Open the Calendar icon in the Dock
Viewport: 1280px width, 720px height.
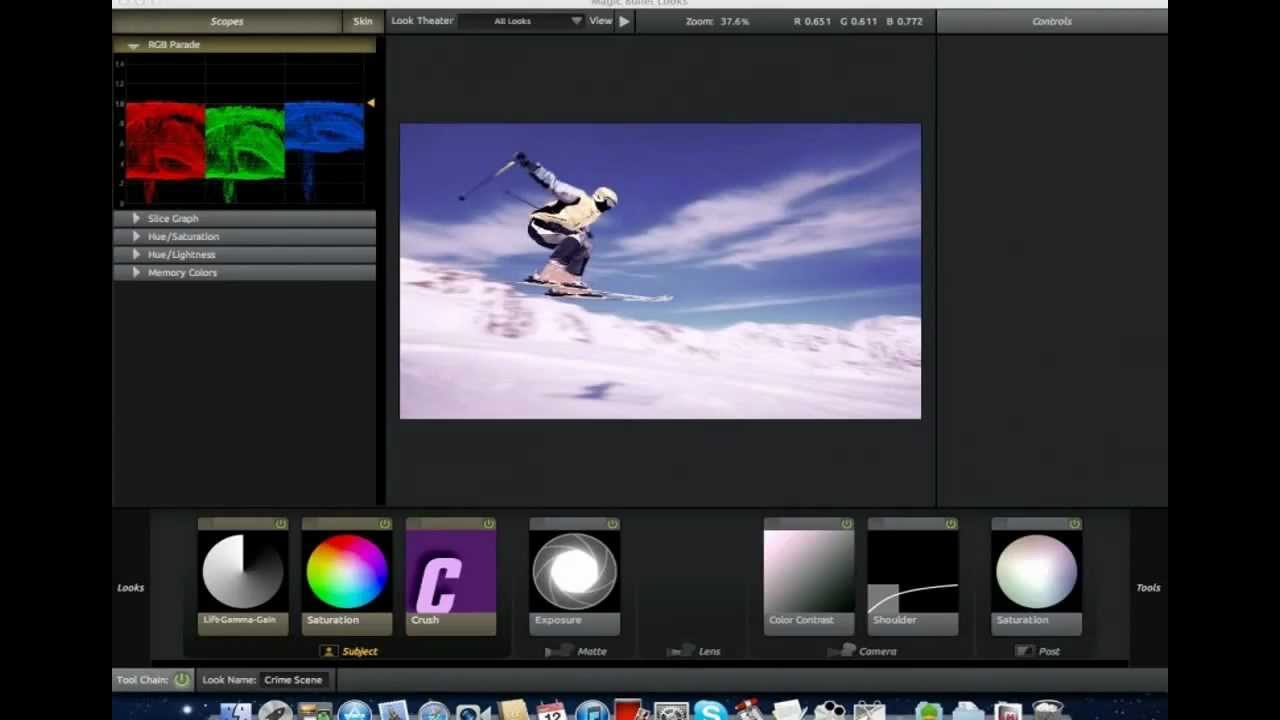click(x=551, y=711)
